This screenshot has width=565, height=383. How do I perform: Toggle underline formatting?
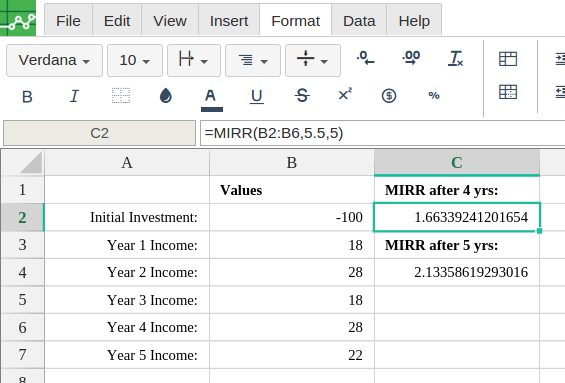[257, 96]
